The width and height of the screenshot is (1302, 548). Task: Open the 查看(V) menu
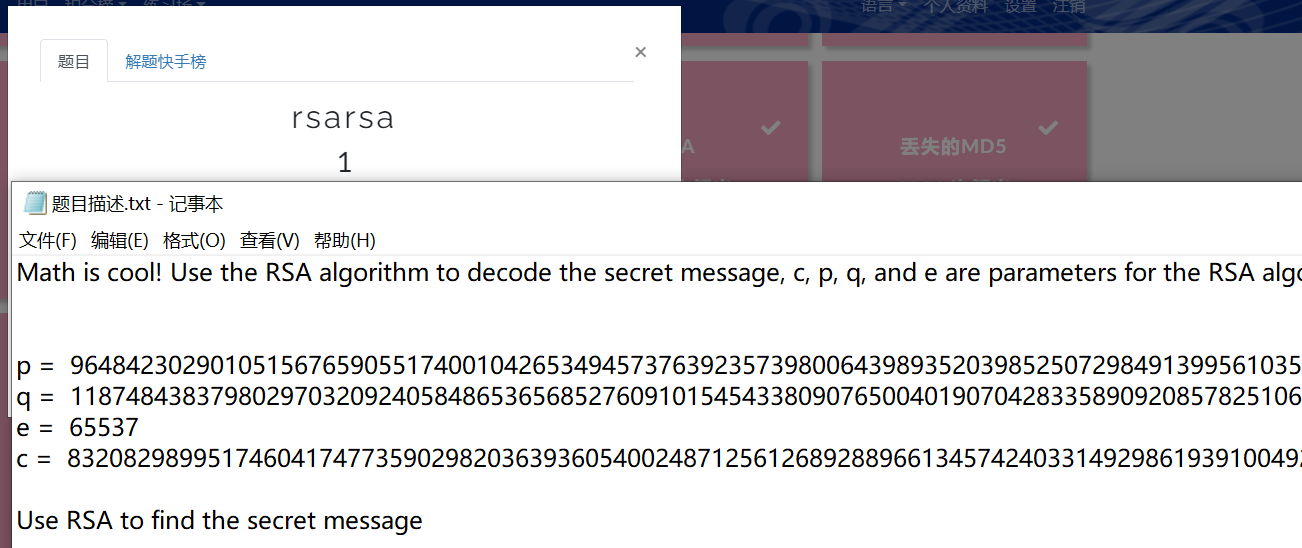(270, 240)
